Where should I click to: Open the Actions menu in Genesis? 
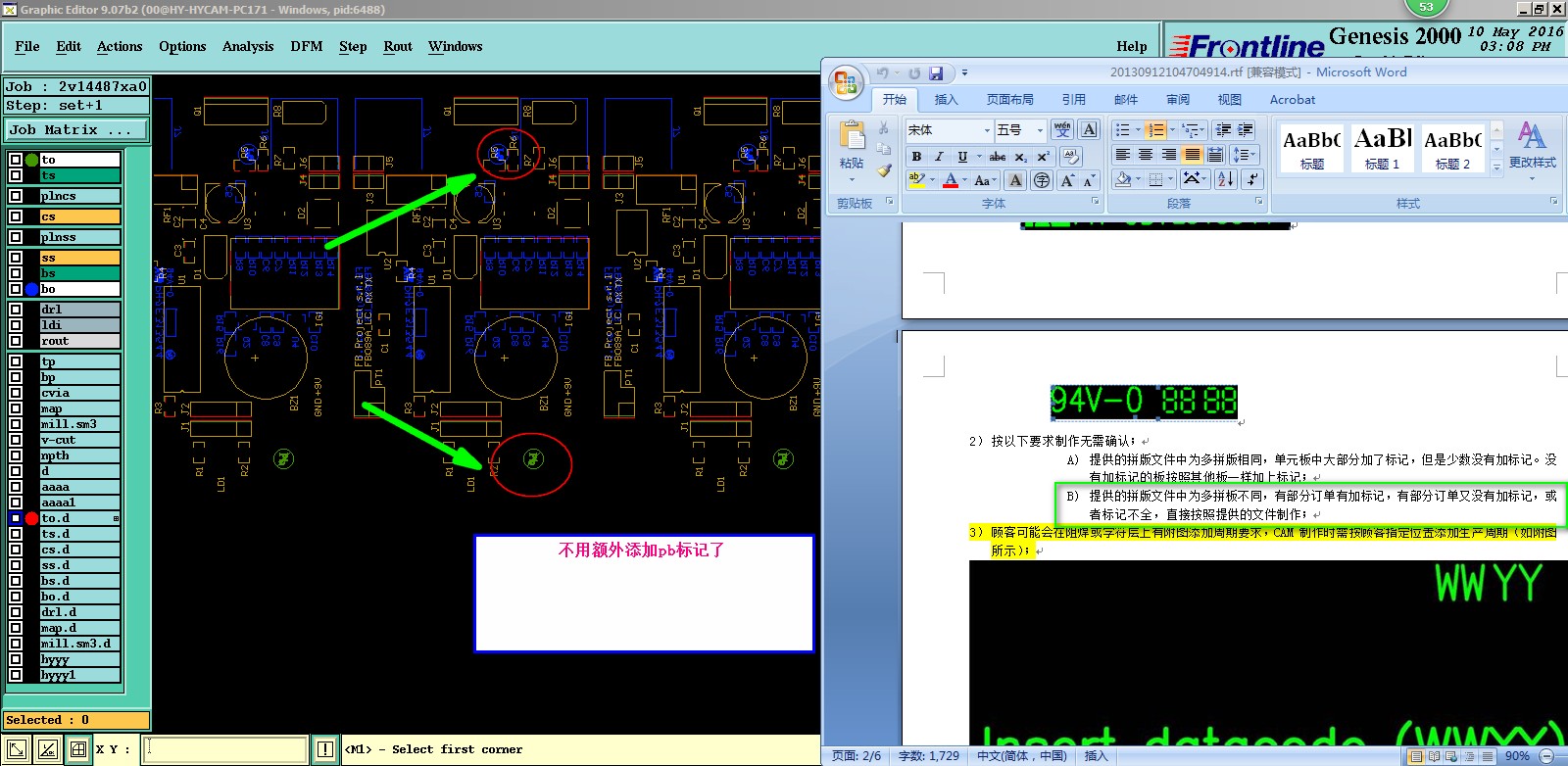click(120, 46)
